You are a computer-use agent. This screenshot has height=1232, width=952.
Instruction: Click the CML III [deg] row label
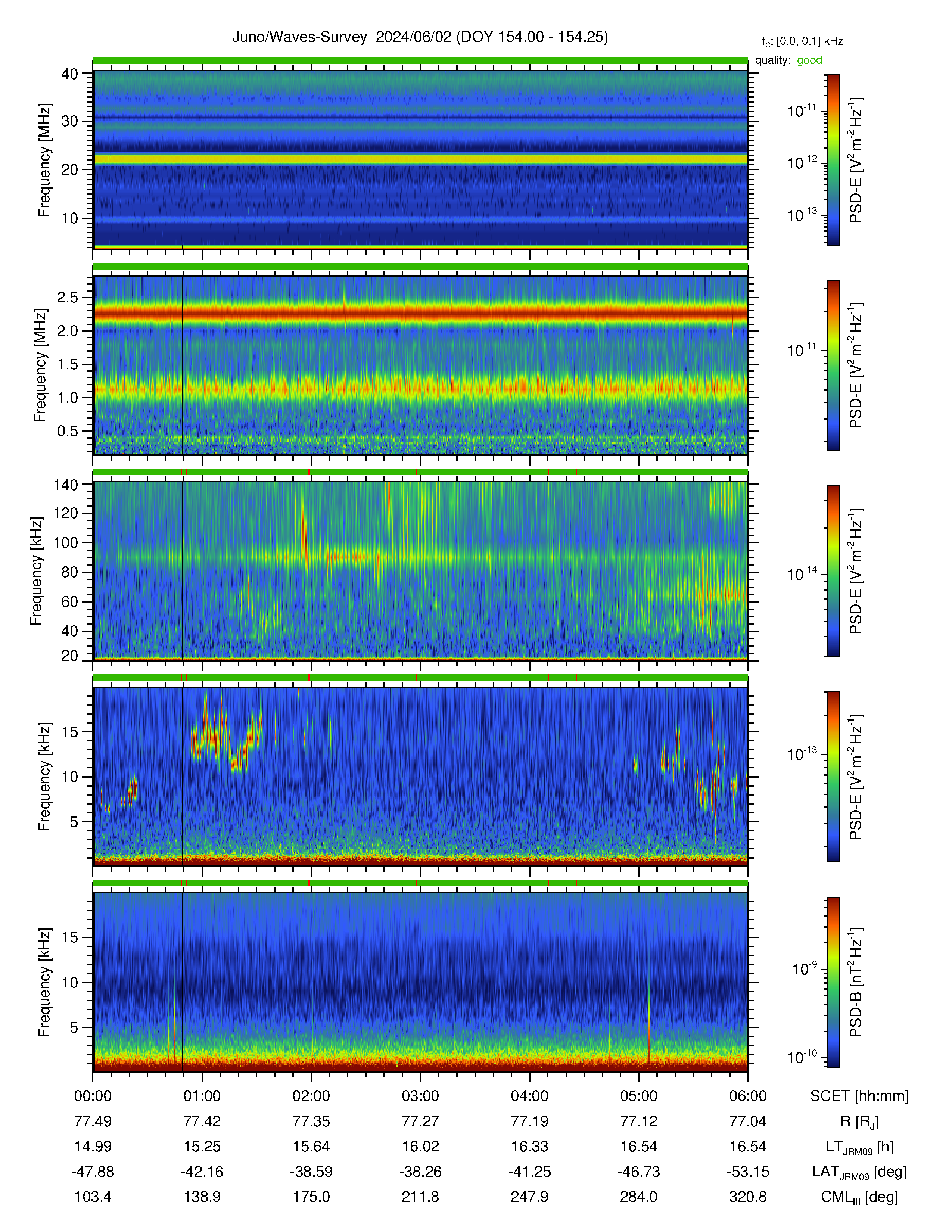(x=859, y=1197)
